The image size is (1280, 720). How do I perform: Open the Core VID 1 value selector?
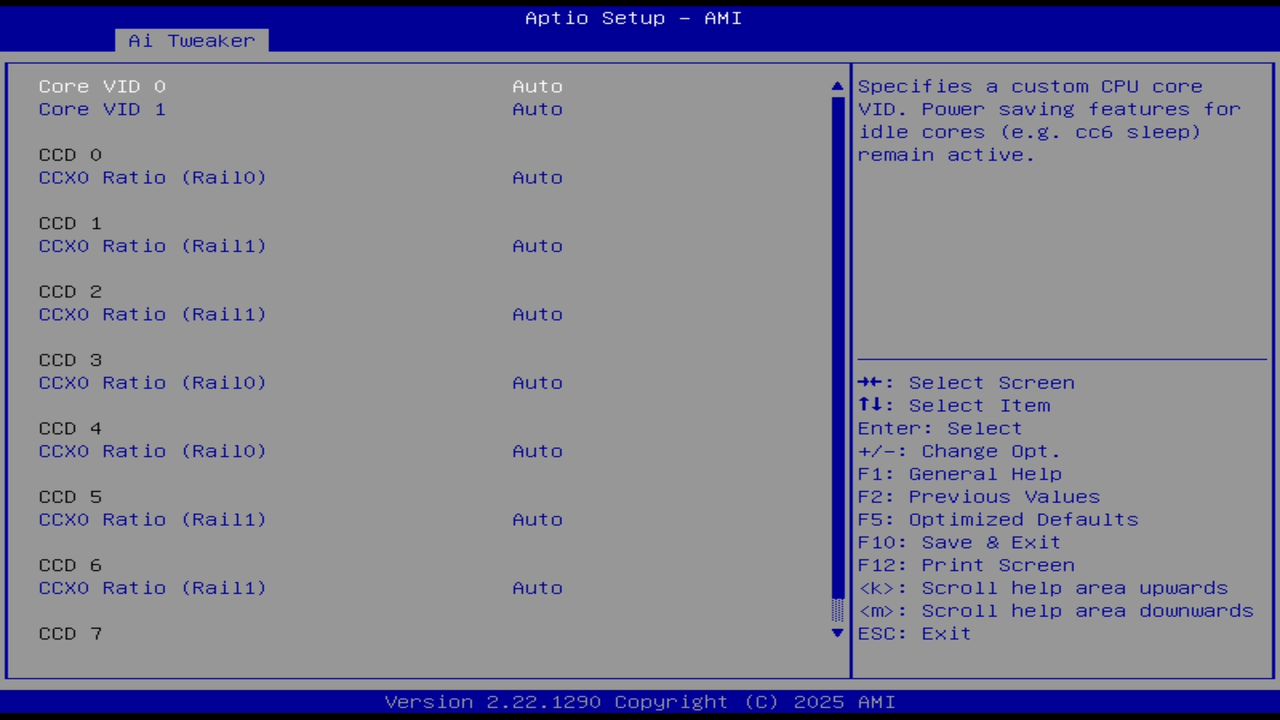click(537, 109)
